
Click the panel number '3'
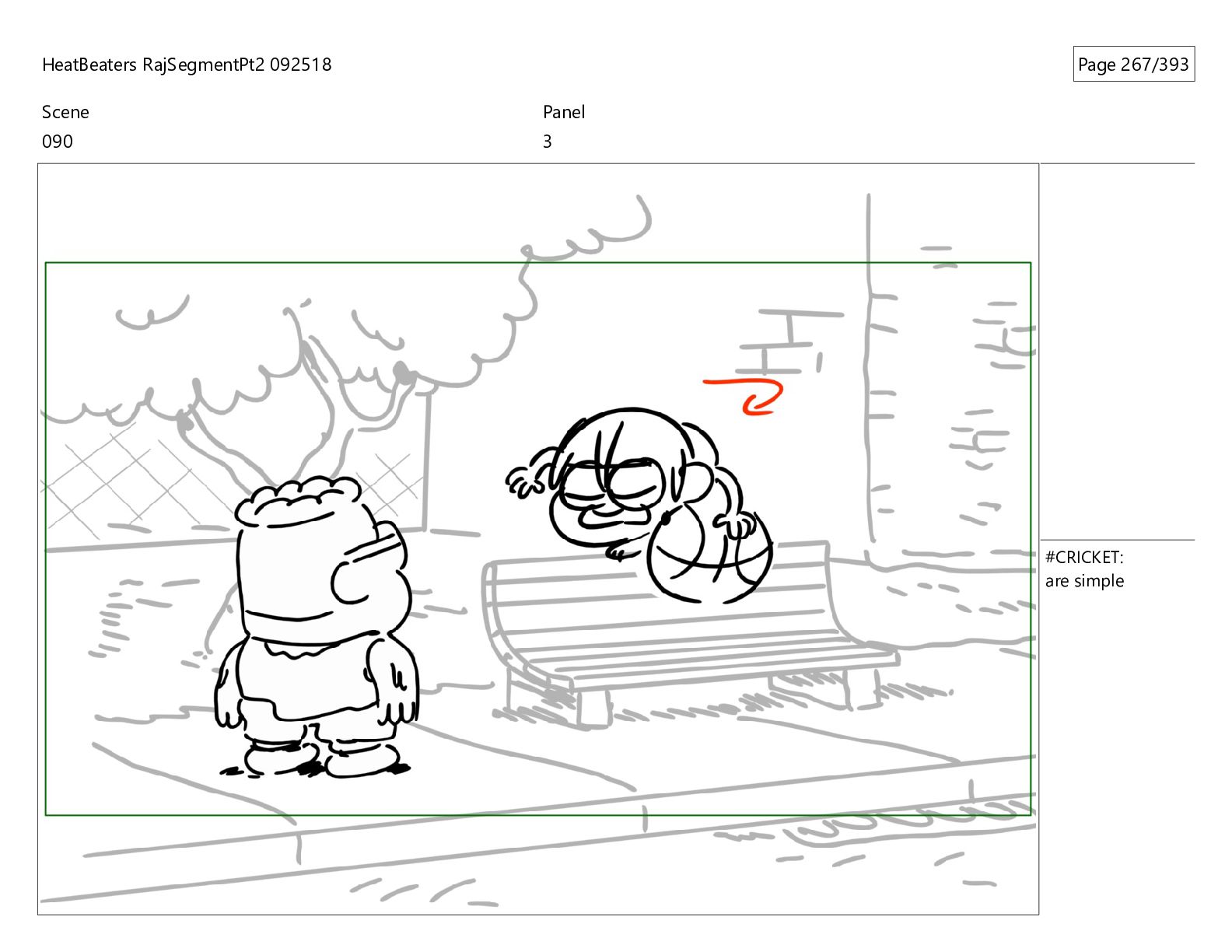click(x=548, y=142)
